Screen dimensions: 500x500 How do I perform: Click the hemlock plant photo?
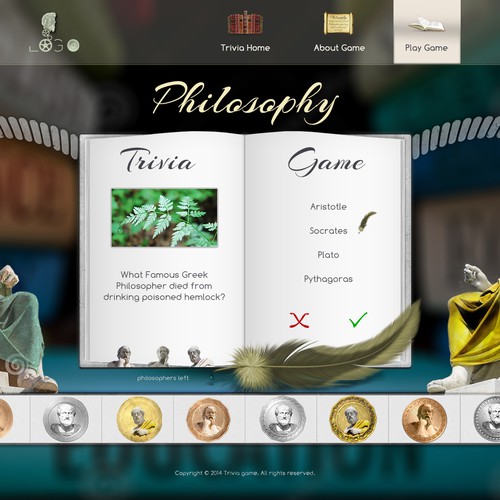164,218
